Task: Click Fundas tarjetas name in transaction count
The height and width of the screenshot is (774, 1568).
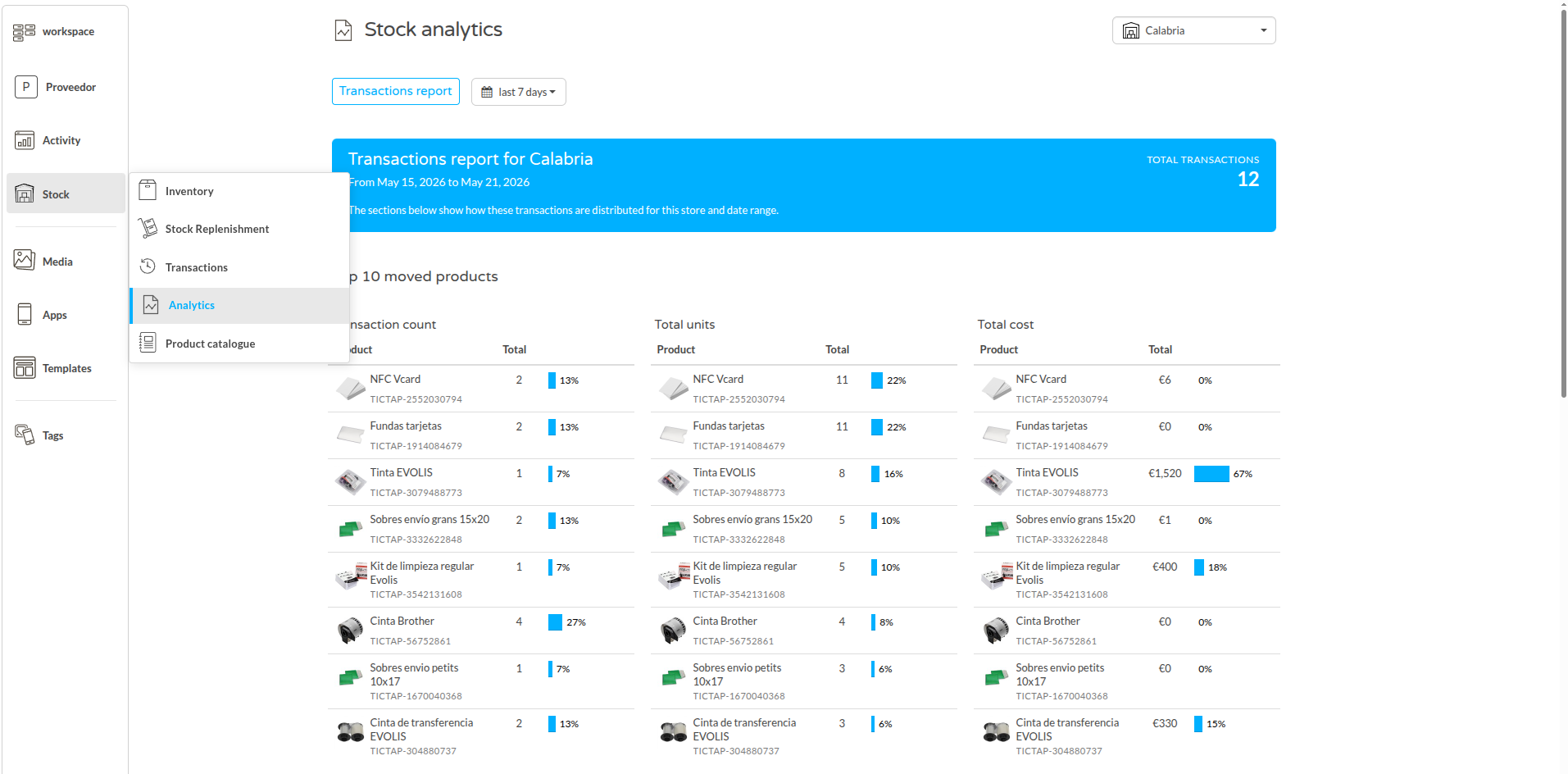Action: pos(406,426)
